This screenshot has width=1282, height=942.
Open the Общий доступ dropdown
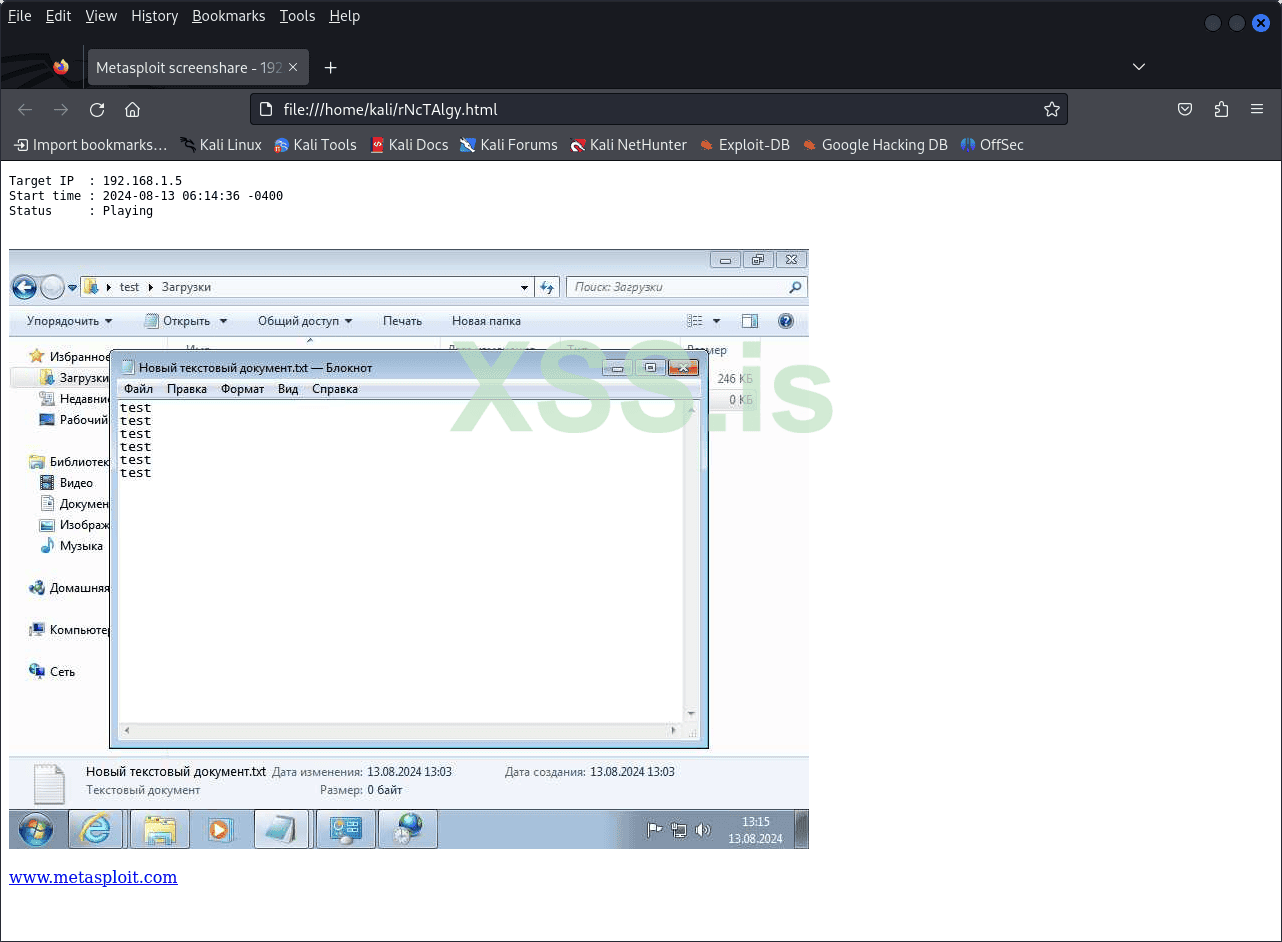click(305, 321)
